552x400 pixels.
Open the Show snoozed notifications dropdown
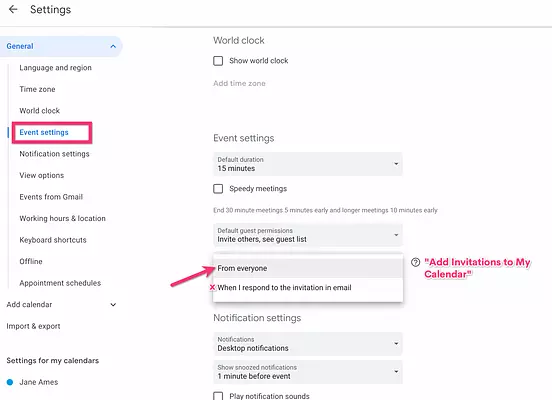pyautogui.click(x=308, y=372)
